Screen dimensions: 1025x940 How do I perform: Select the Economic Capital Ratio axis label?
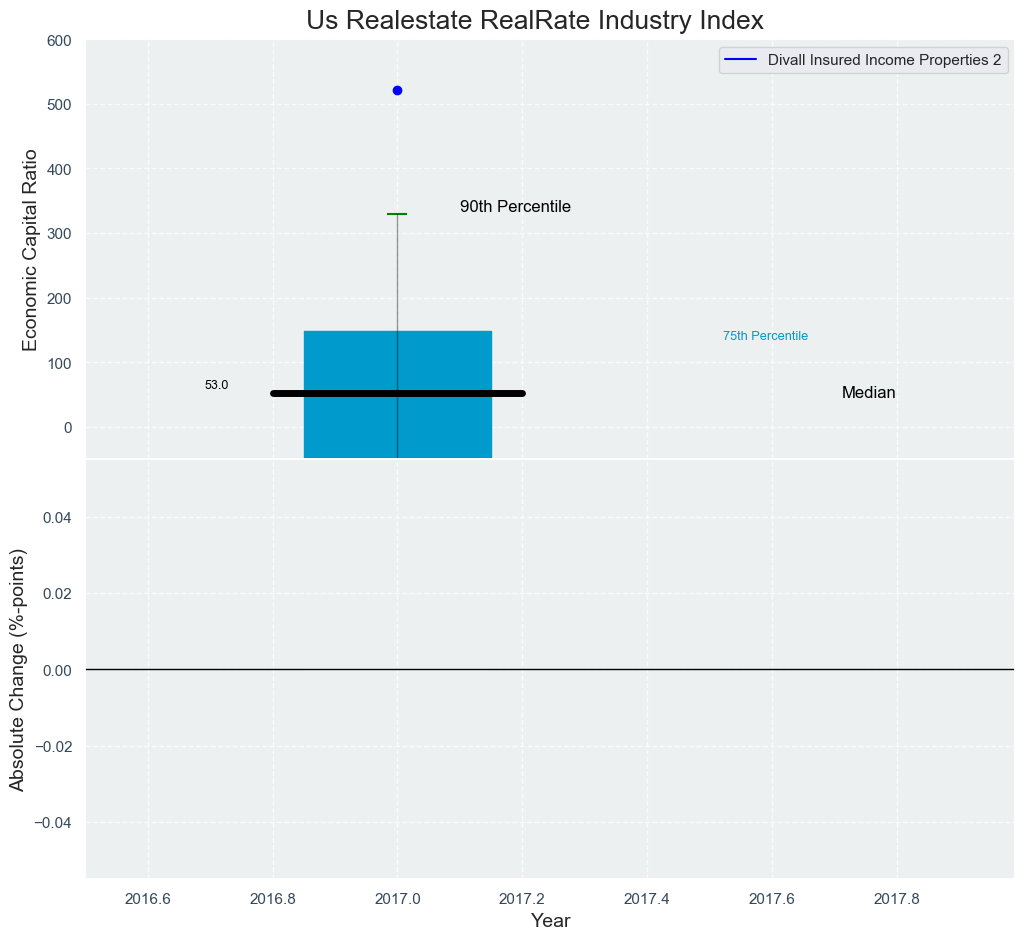(x=30, y=250)
